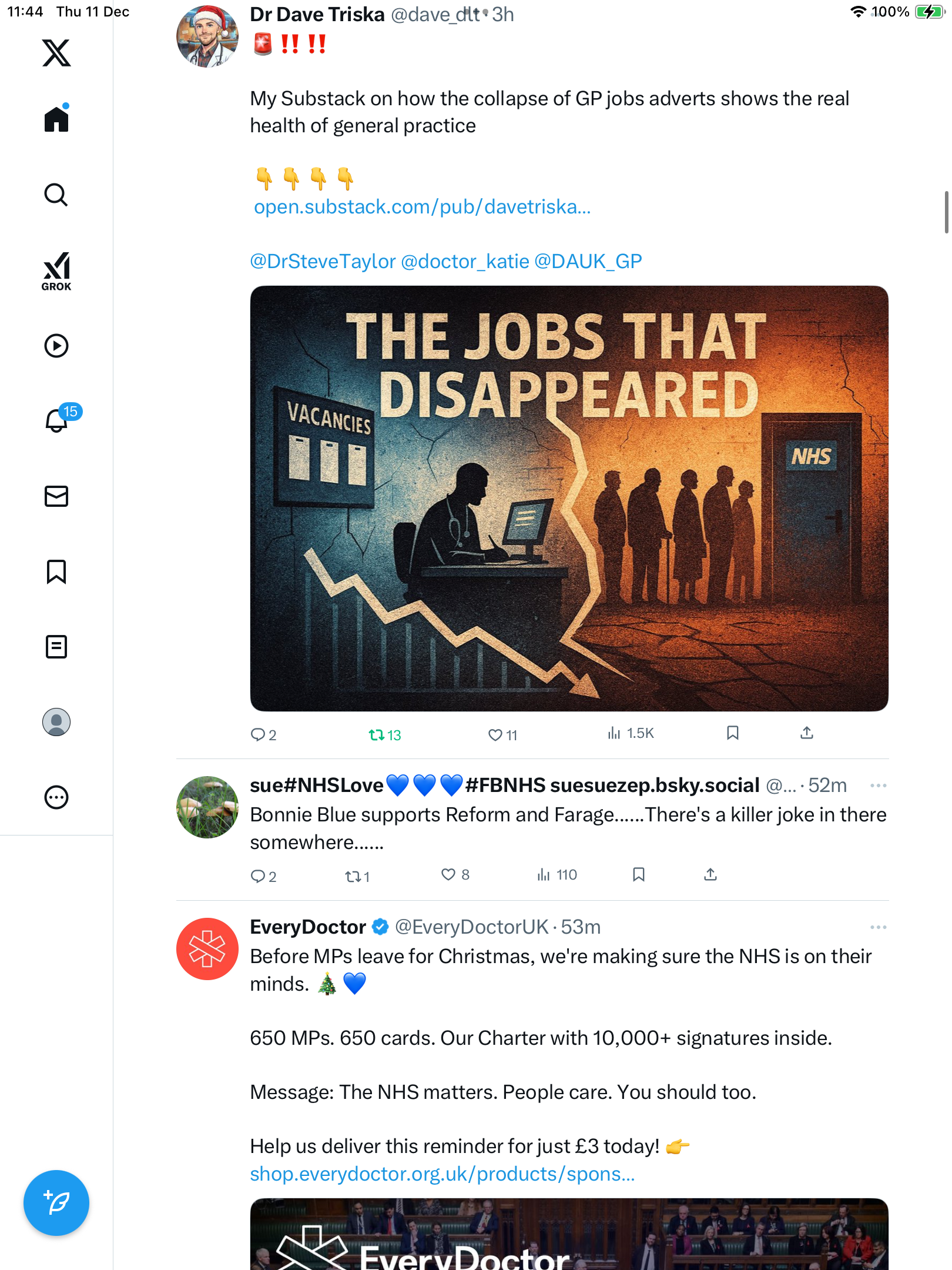Open Direct Messages envelope
Image resolution: width=952 pixels, height=1270 pixels.
pos(56,496)
